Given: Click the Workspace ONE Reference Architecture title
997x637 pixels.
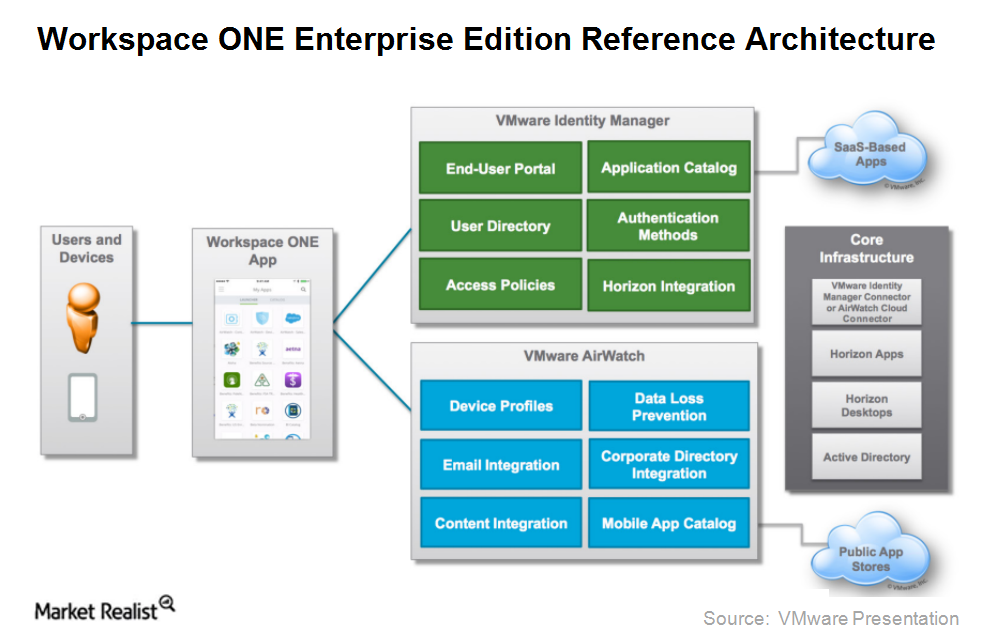Looking at the screenshot, I should coord(486,39).
